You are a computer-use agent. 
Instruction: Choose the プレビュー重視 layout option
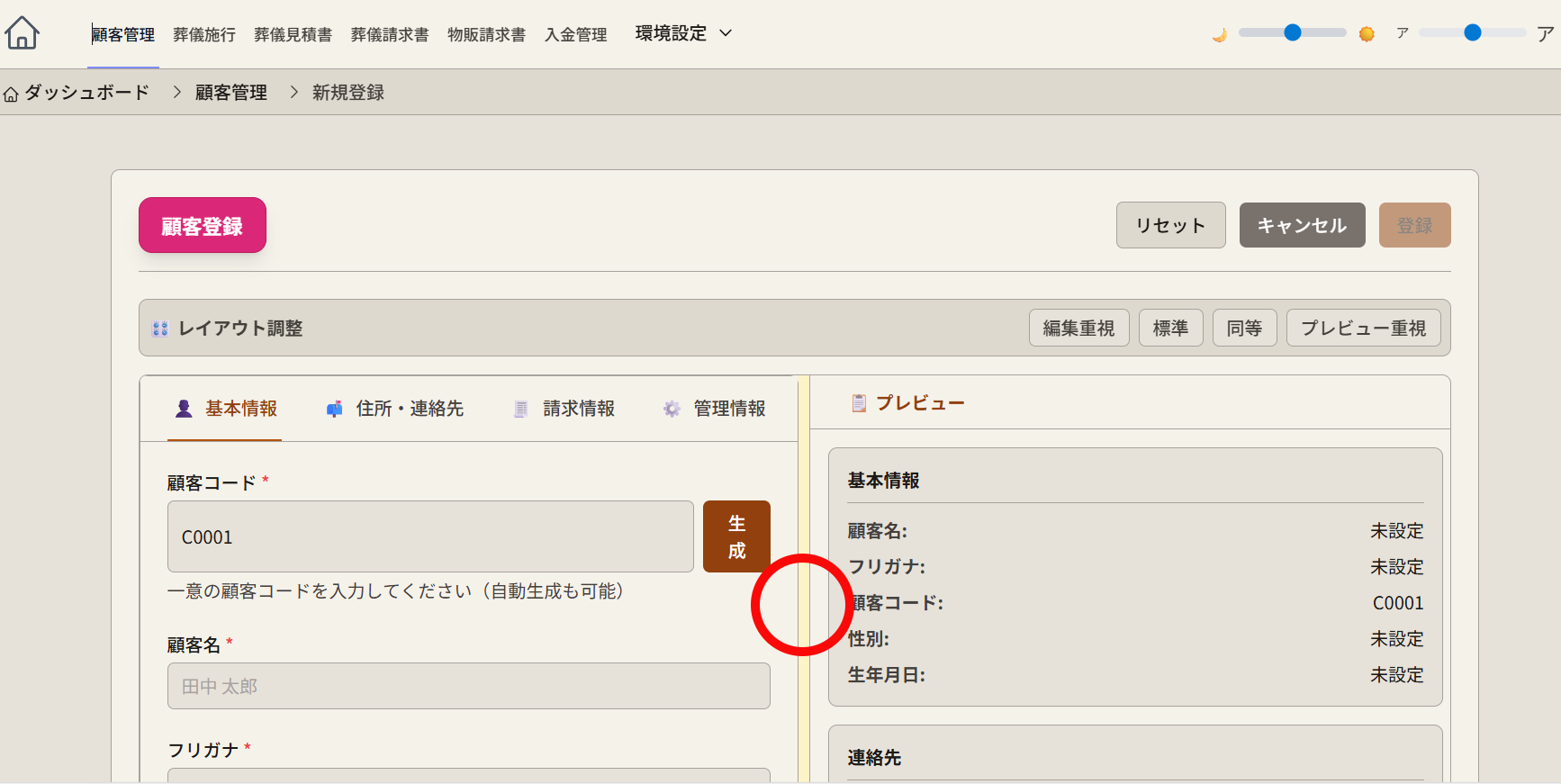1363,328
